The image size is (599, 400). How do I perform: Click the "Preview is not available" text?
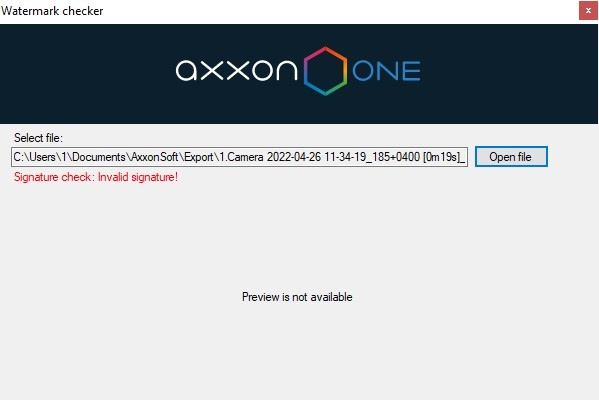297,297
